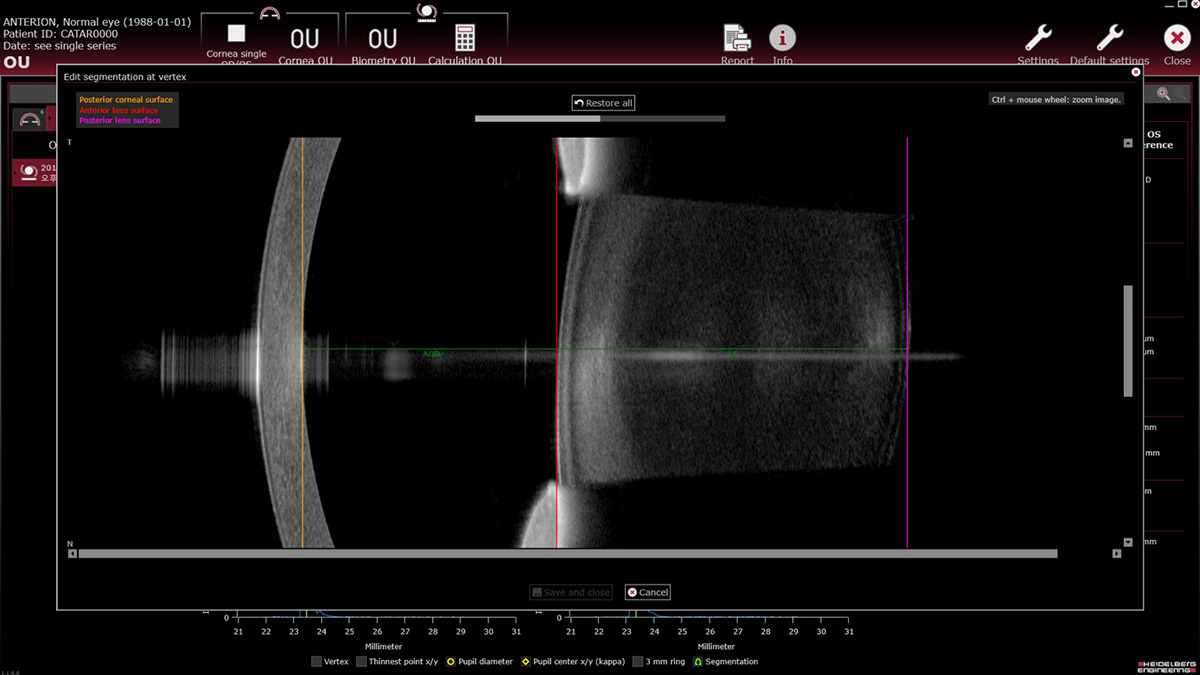This screenshot has height=675, width=1200.
Task: Click the cornea exam icon in the left sidebar
Action: click(x=30, y=119)
